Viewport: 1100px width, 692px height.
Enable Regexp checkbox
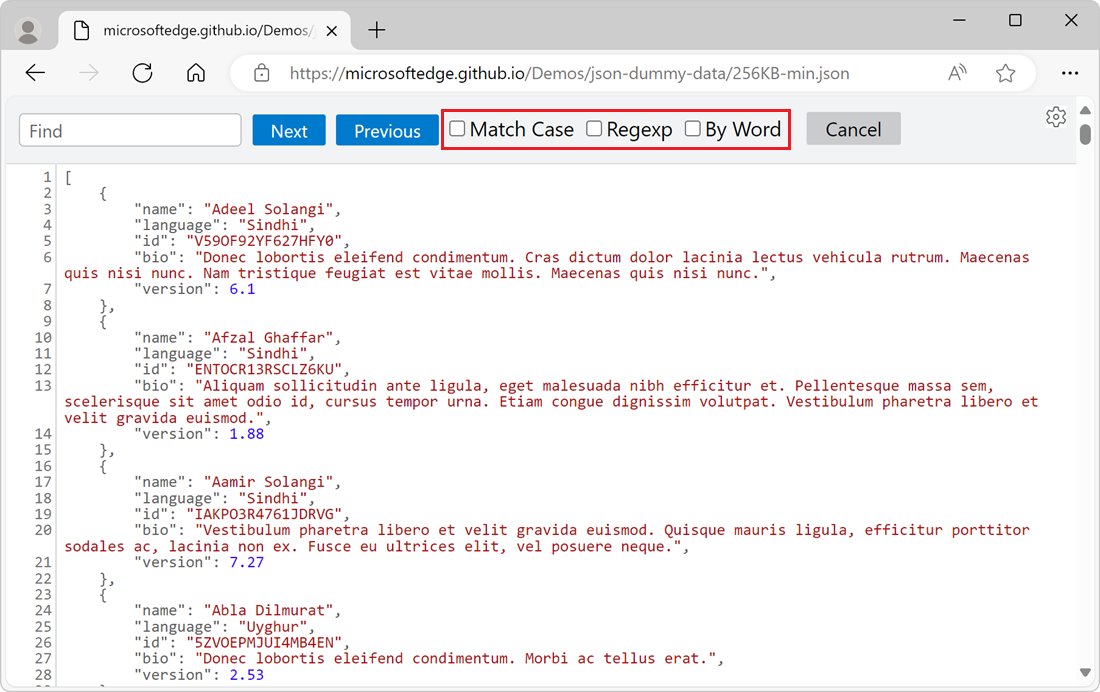point(593,128)
